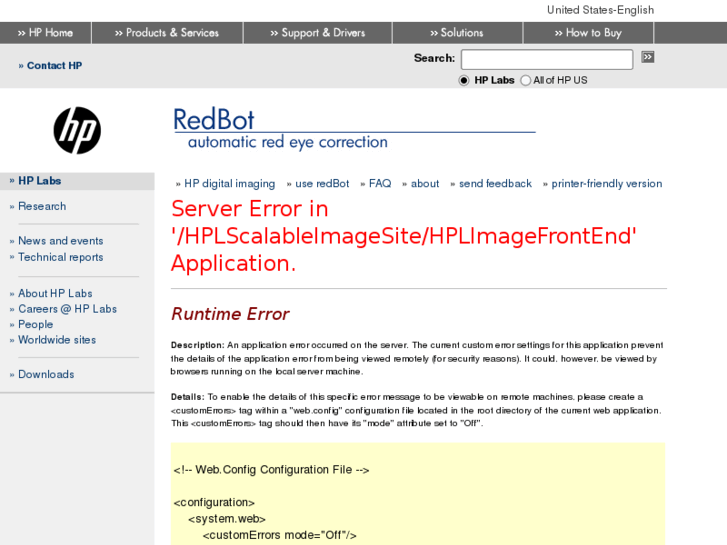This screenshot has width=727, height=545.
Task: Open the People sidebar link
Action: [35, 324]
